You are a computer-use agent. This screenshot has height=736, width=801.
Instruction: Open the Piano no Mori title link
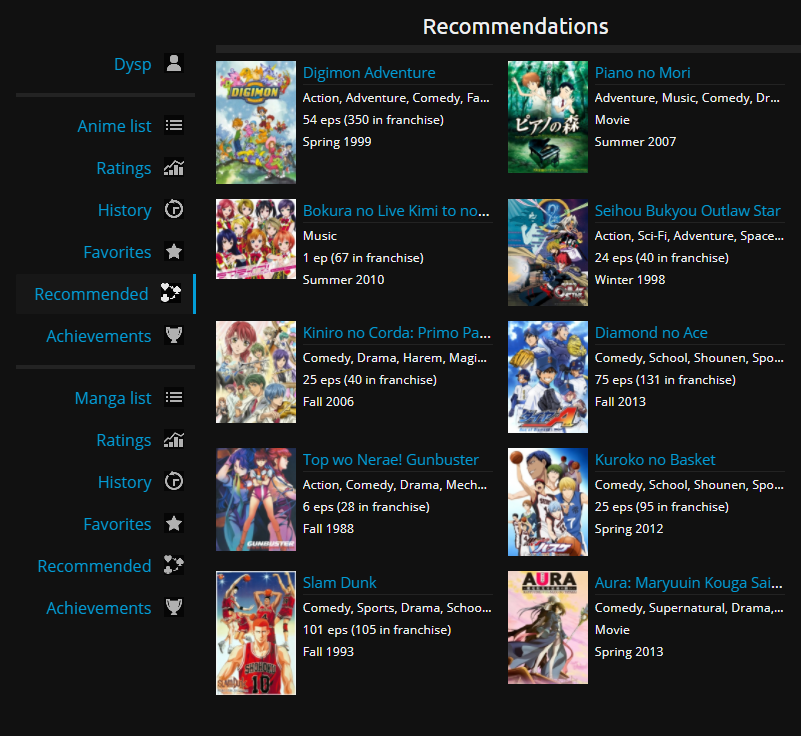click(x=642, y=73)
